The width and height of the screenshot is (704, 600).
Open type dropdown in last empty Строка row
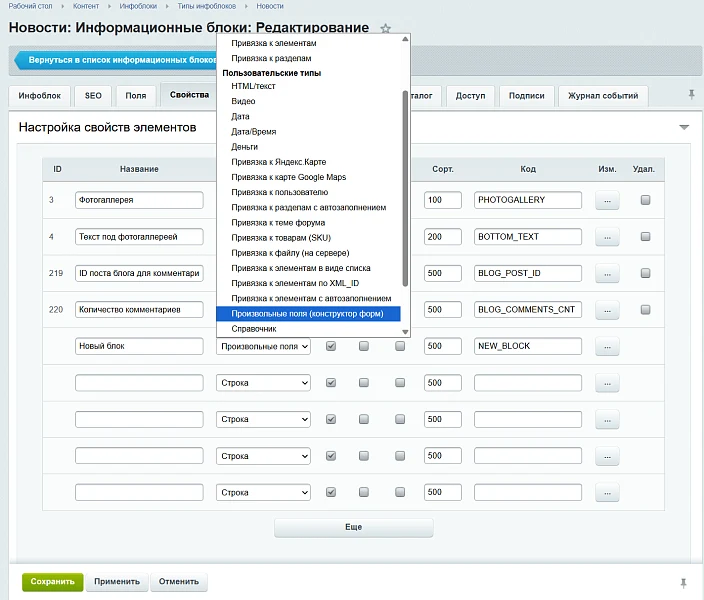(x=263, y=492)
